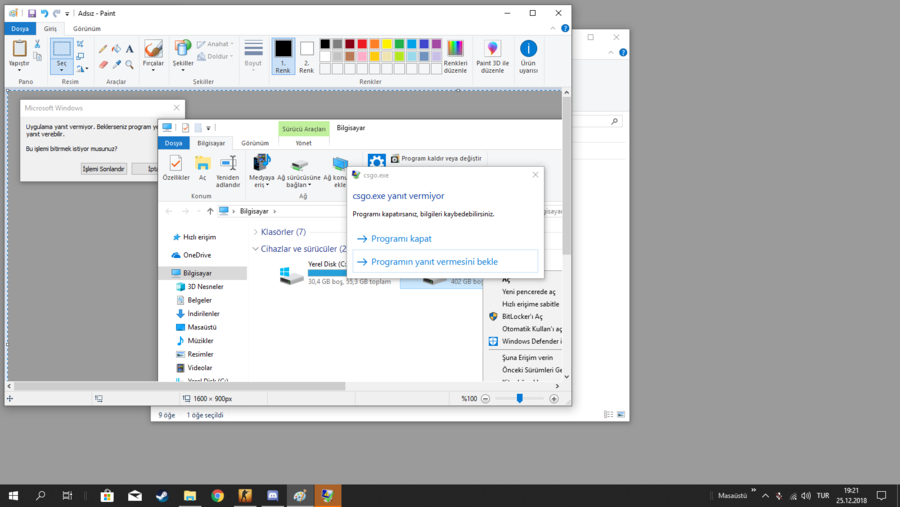Click the Ürün uyarısı info button
This screenshot has height=507, width=900.
pos(528,56)
